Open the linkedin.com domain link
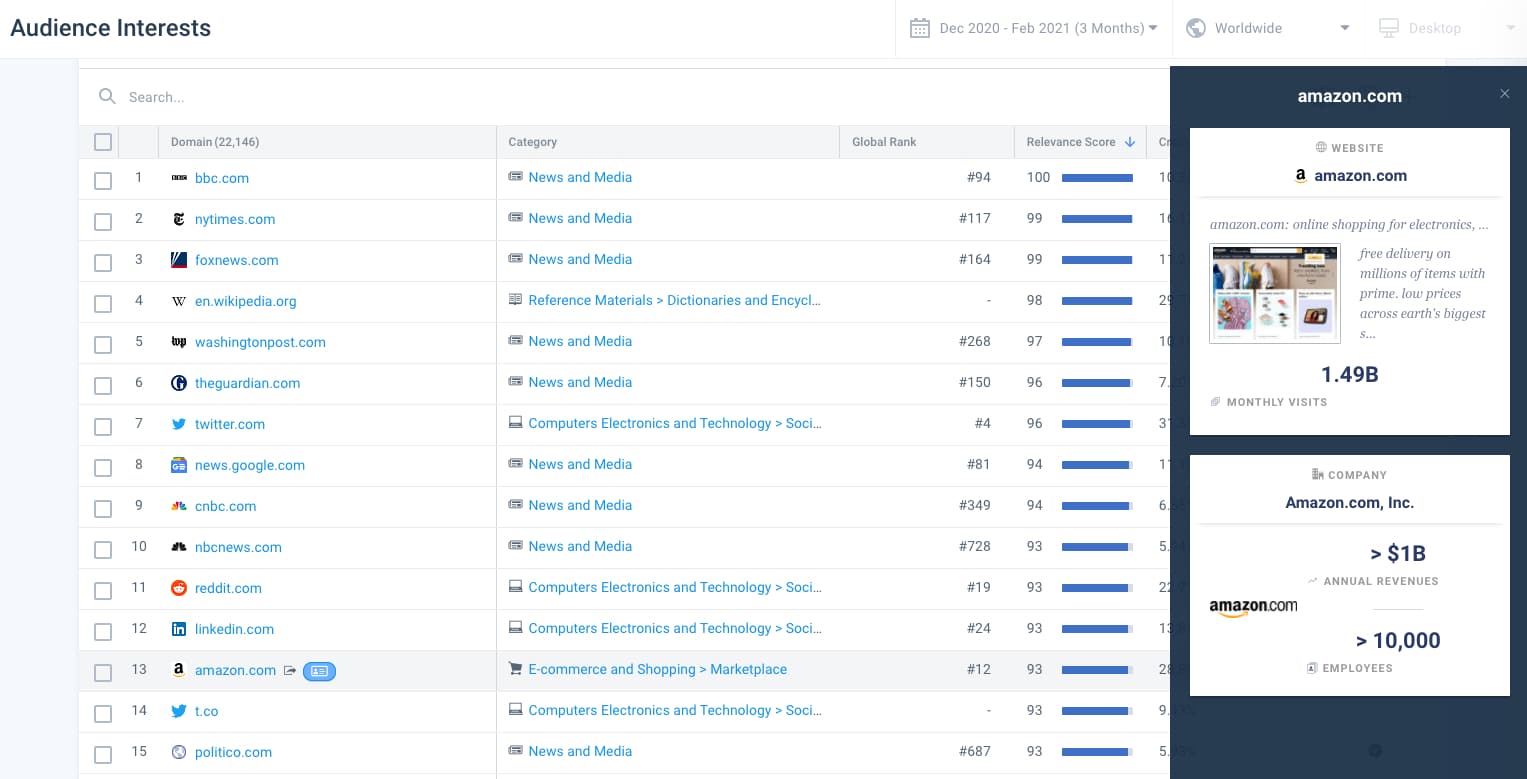 tap(234, 629)
